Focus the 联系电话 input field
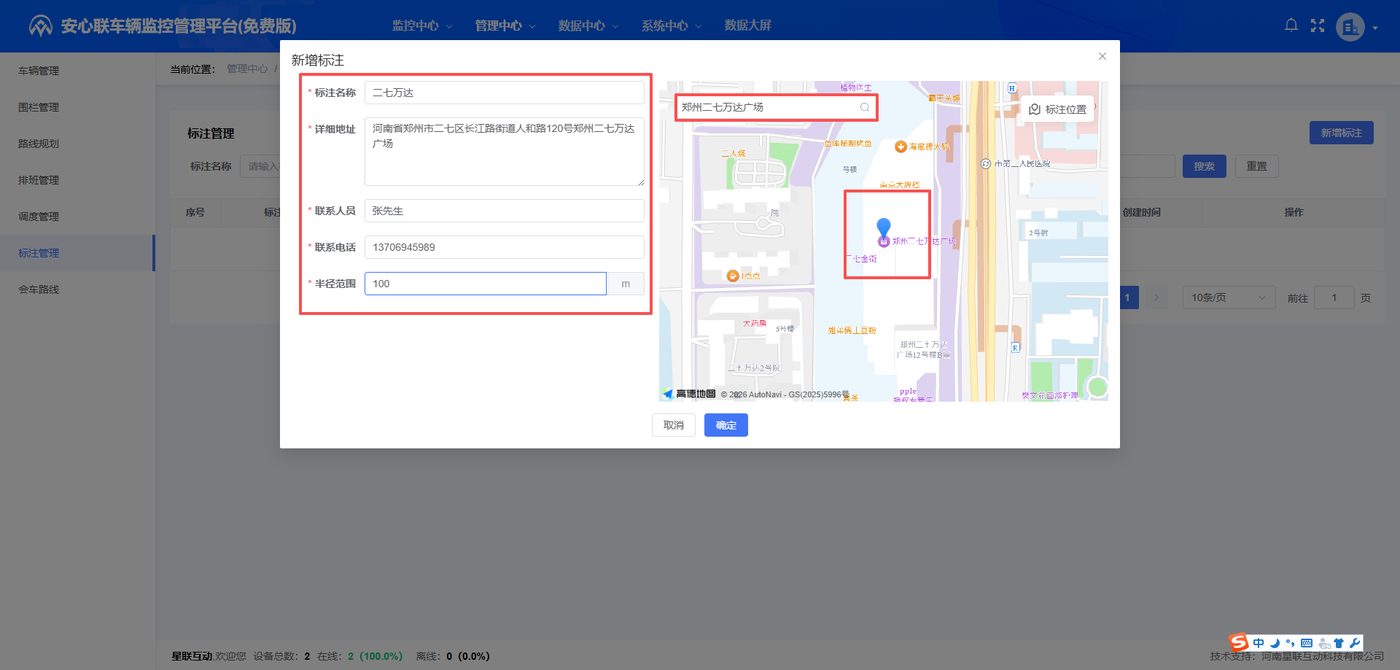Screen dimensions: 1400x670 (x=505, y=247)
